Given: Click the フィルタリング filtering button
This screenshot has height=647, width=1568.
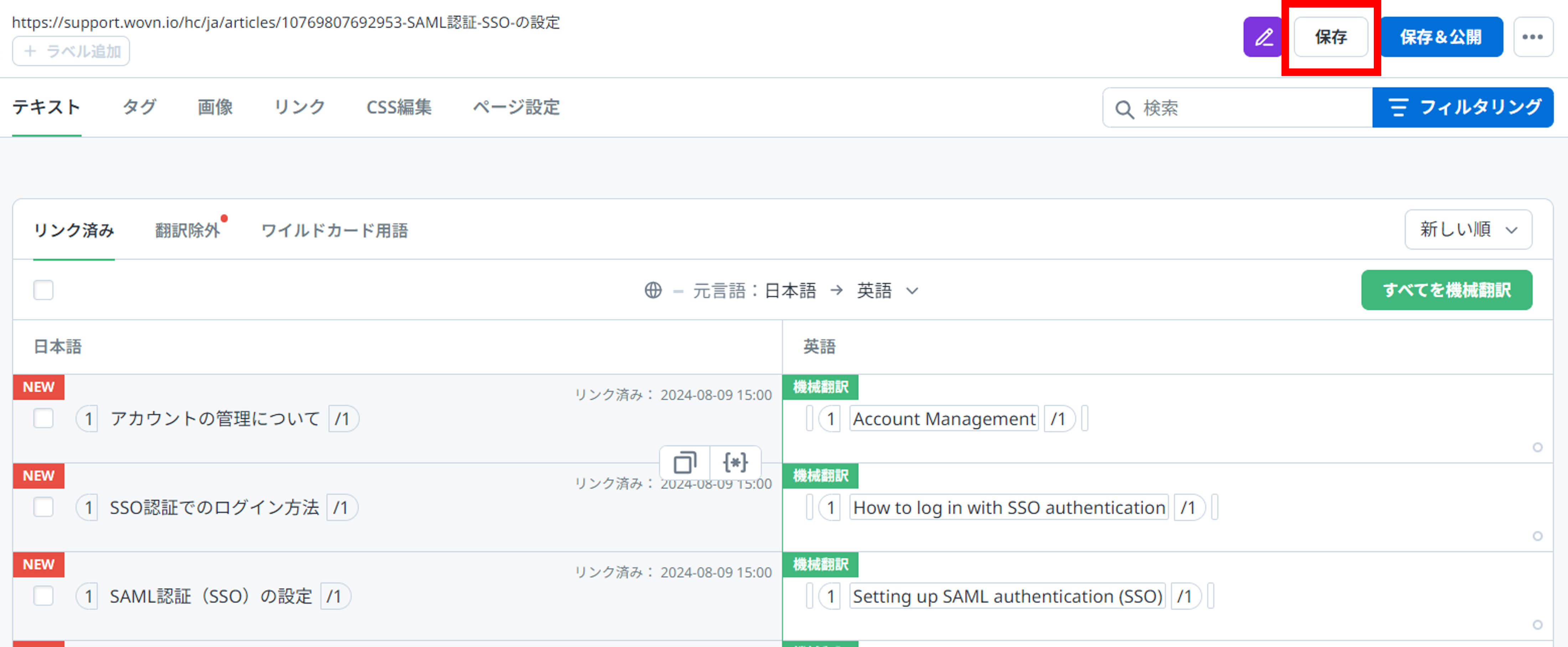Looking at the screenshot, I should click(1463, 108).
